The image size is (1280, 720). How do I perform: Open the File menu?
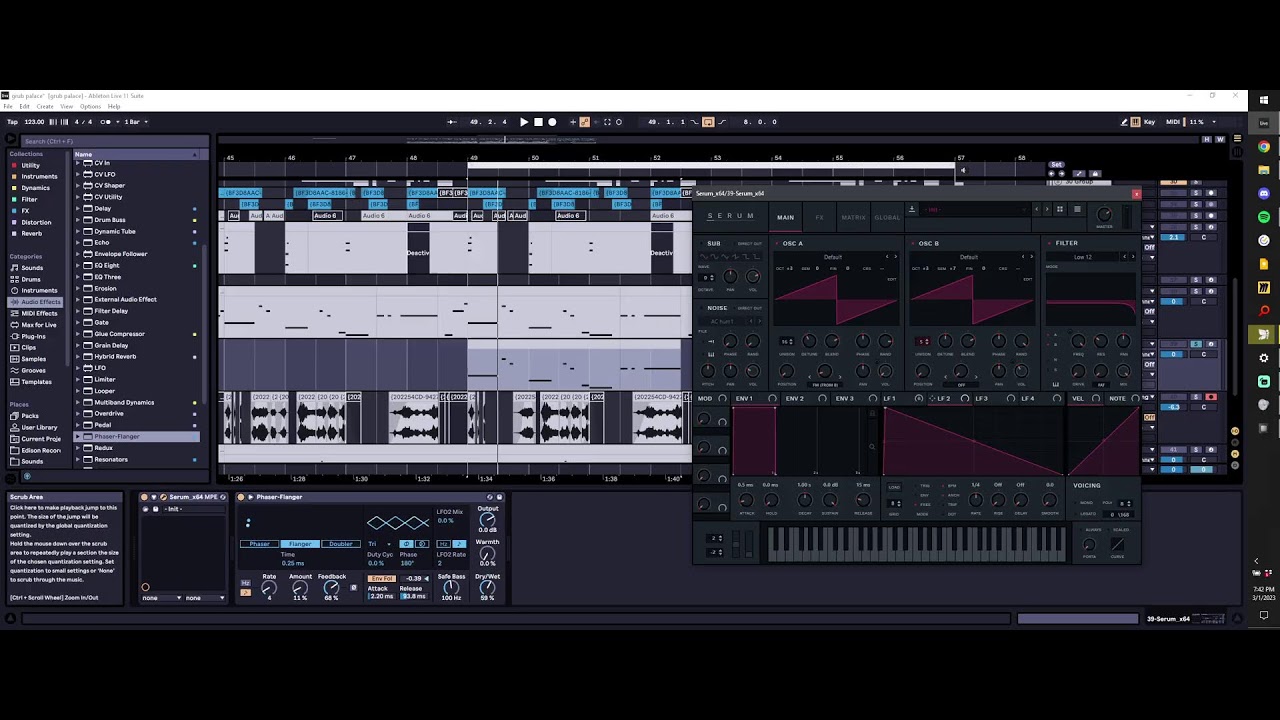(8, 106)
